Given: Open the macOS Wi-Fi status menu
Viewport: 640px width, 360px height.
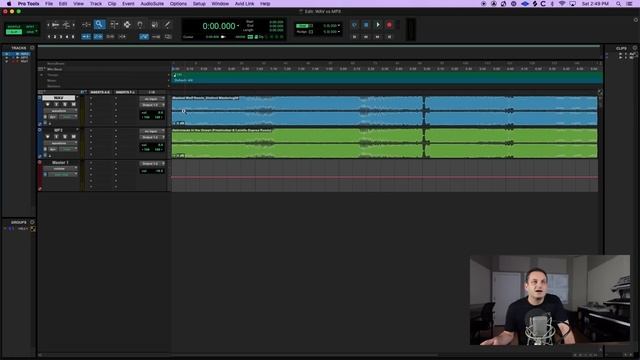Looking at the screenshot, I should click(x=562, y=4).
